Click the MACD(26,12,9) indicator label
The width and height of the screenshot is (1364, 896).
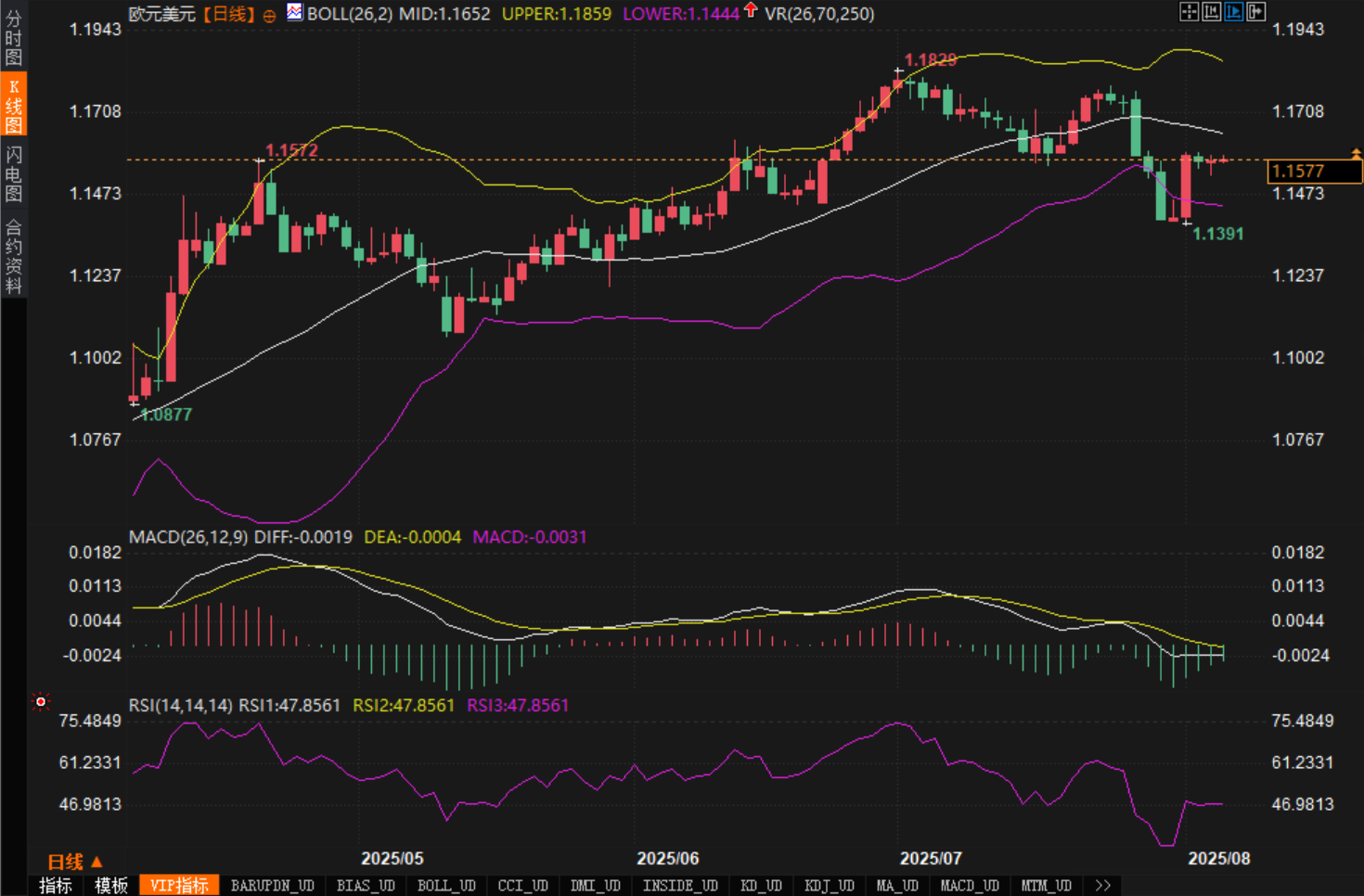[188, 537]
